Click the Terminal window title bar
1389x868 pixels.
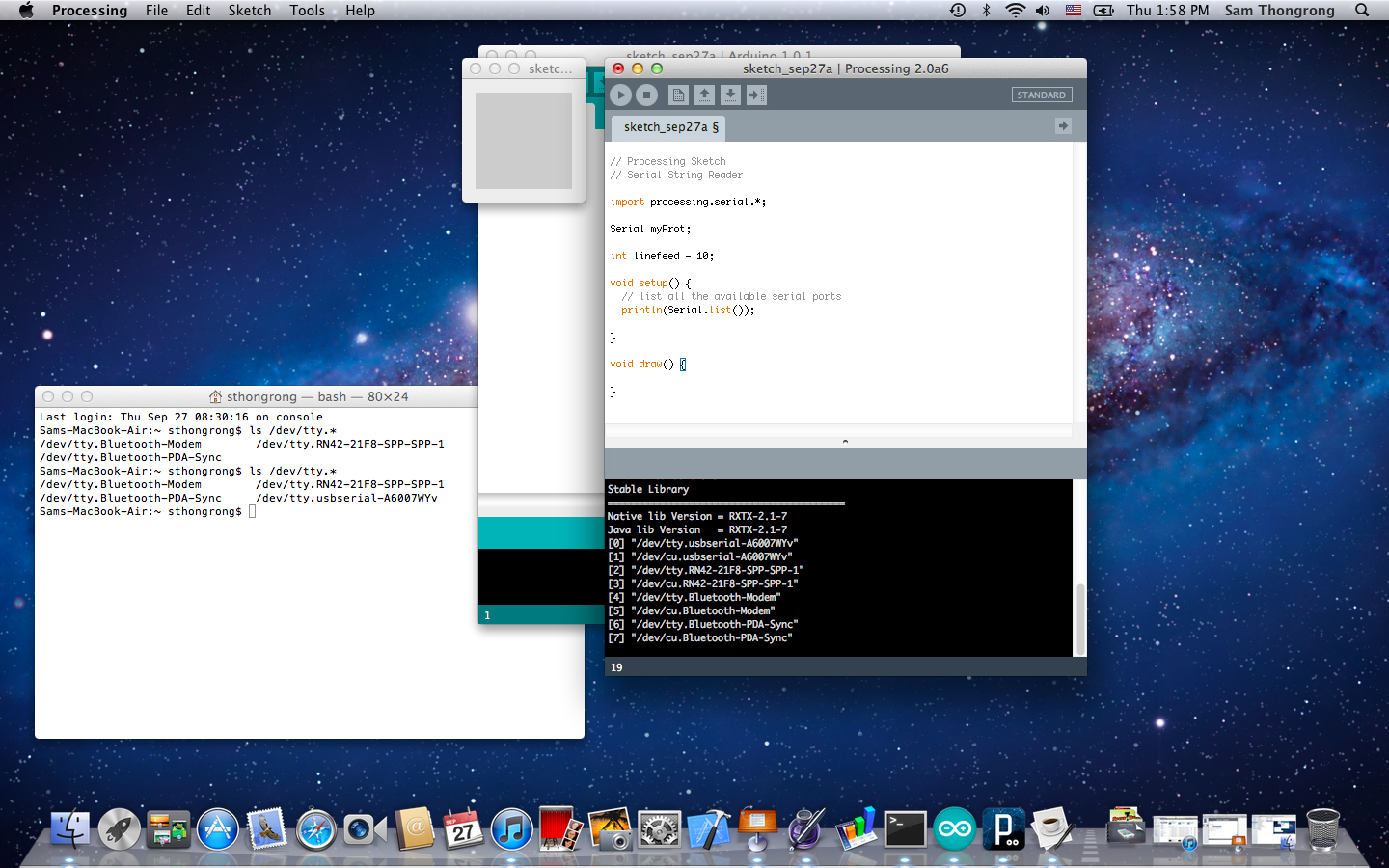[310, 396]
